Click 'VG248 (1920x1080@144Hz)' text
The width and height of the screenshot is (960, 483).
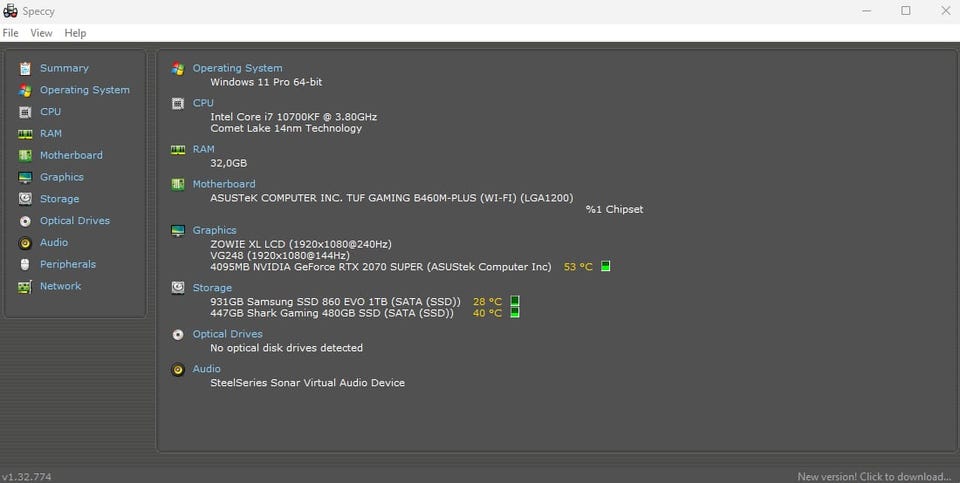280,255
